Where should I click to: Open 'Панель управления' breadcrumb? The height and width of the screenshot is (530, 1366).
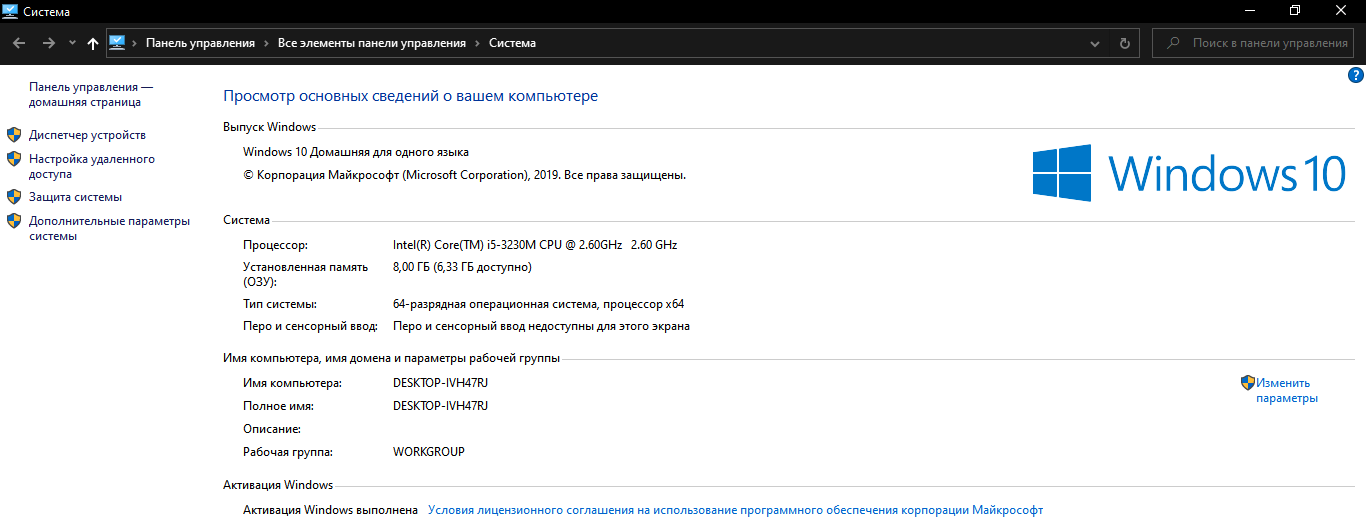200,43
